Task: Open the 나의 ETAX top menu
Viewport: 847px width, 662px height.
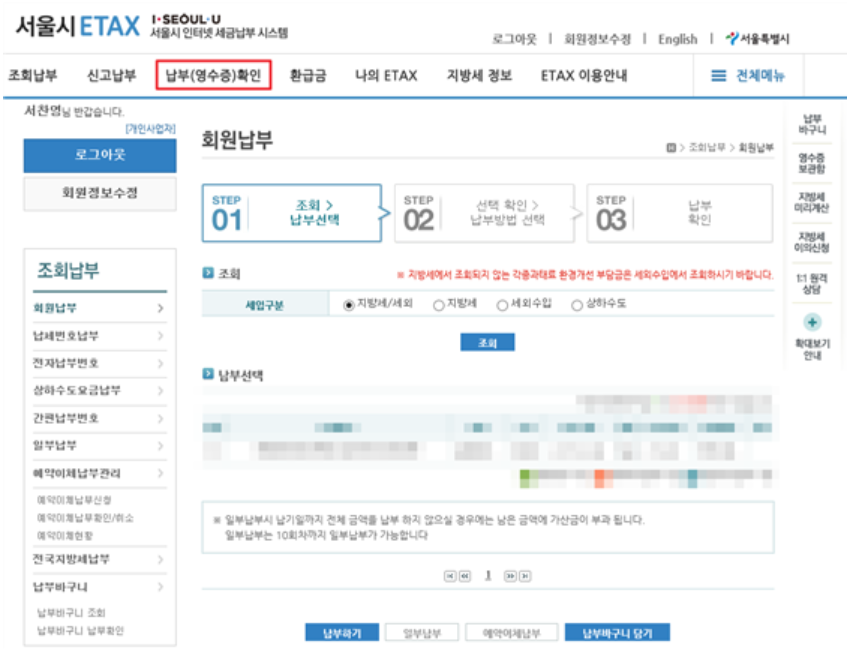Action: click(386, 75)
